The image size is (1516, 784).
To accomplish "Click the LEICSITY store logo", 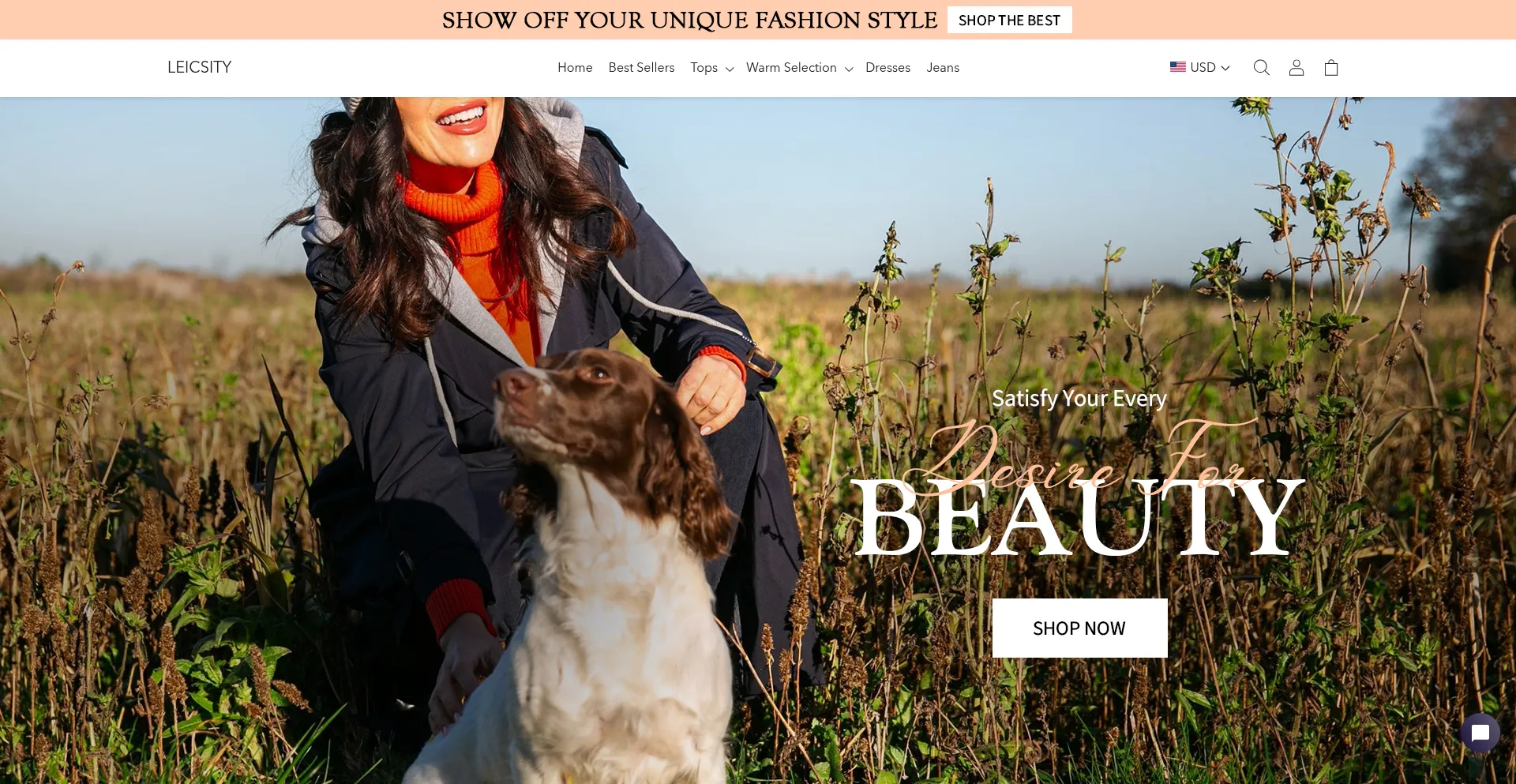I will [199, 67].
